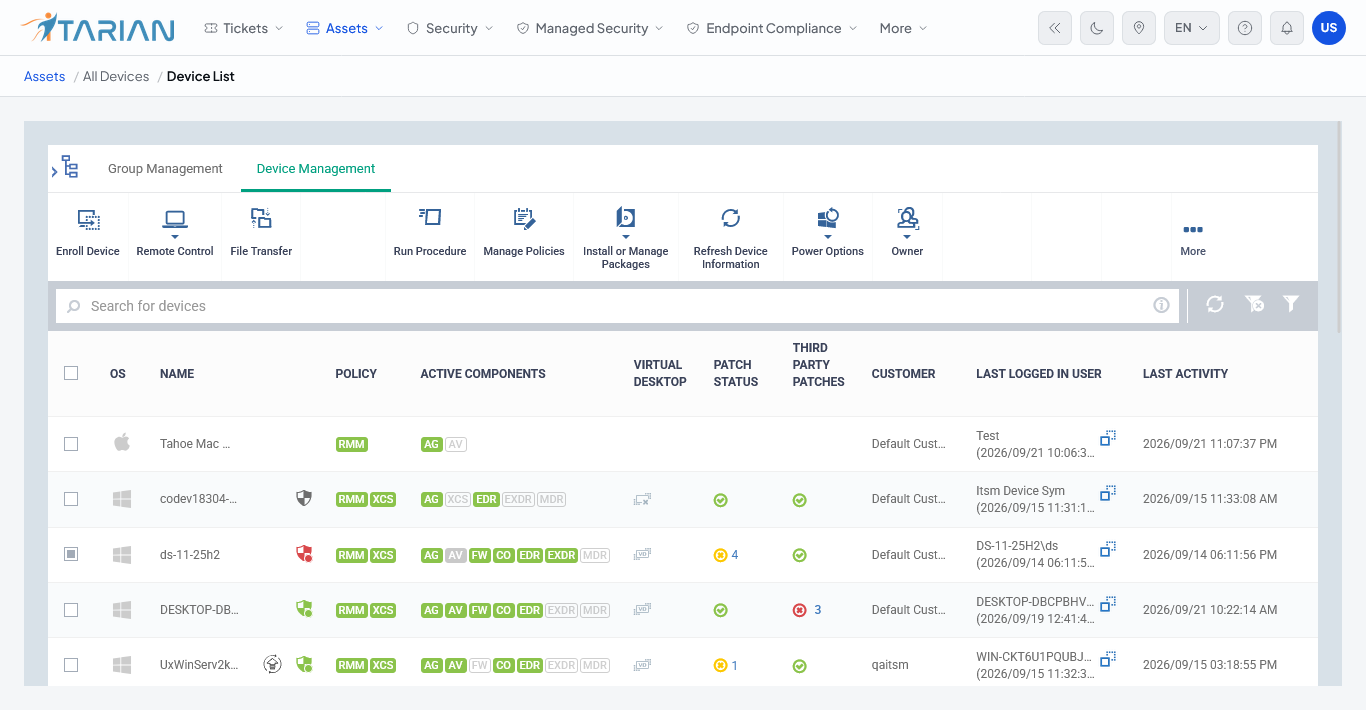The width and height of the screenshot is (1366, 710).
Task: Open the 4 patch count link for ds-11-25h2
Action: click(x=735, y=555)
